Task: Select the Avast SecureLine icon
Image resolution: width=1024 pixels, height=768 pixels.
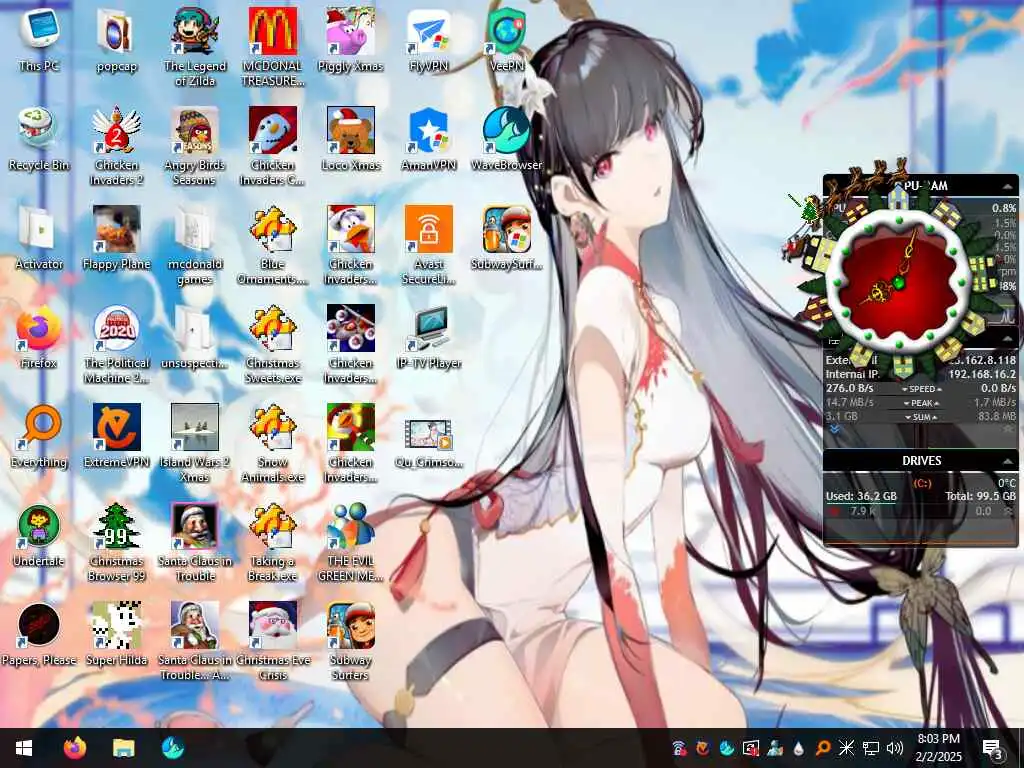Action: pos(428,246)
